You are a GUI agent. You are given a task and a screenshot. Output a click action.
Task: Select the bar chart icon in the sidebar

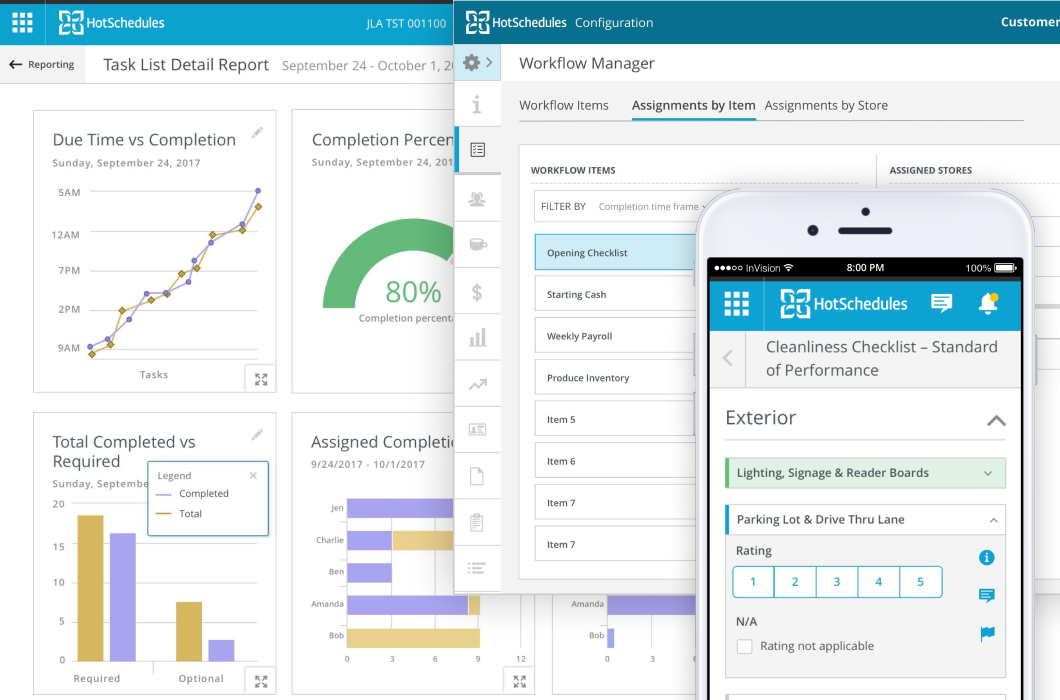[x=477, y=337]
